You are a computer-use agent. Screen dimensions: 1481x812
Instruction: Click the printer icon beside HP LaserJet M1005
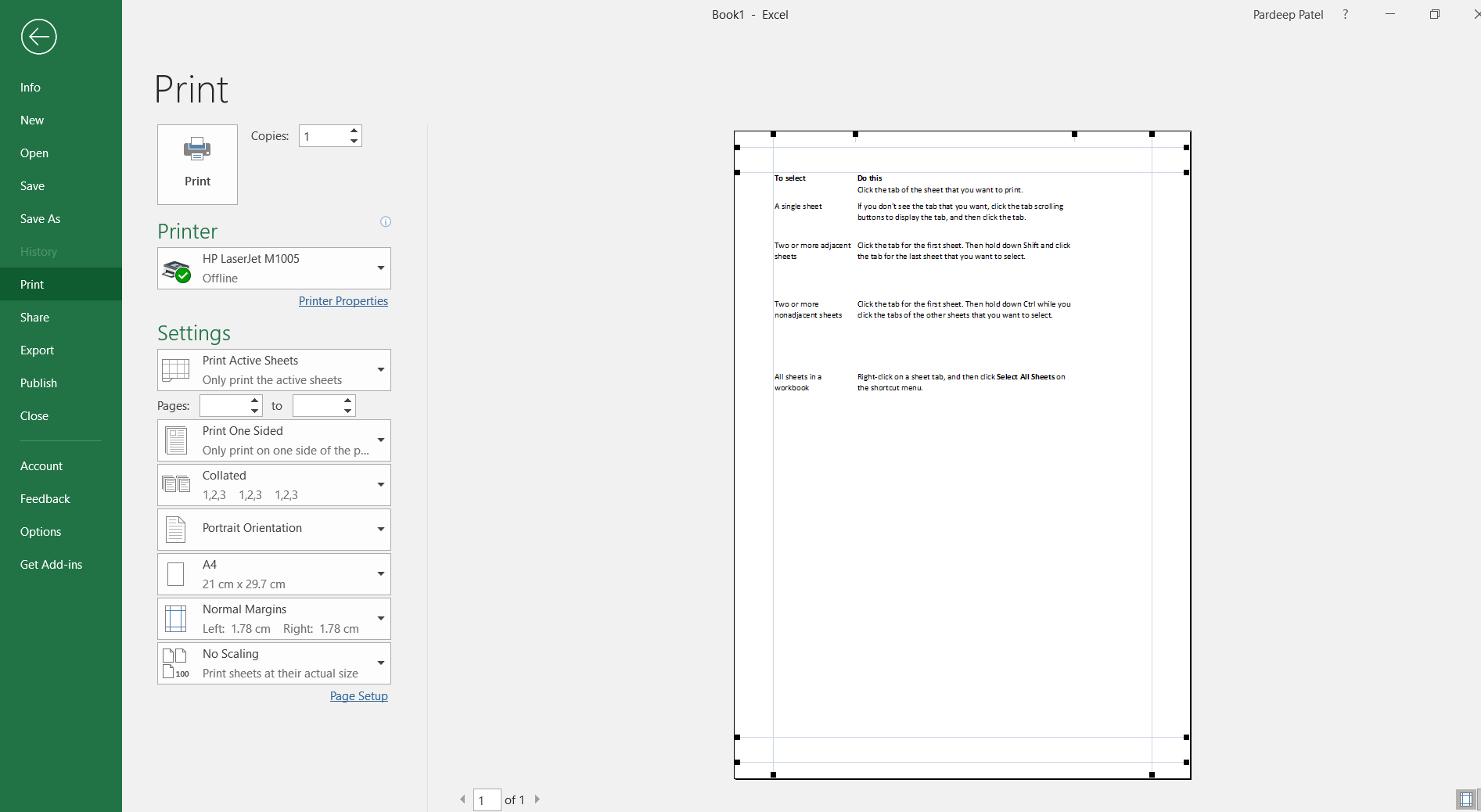click(x=177, y=268)
